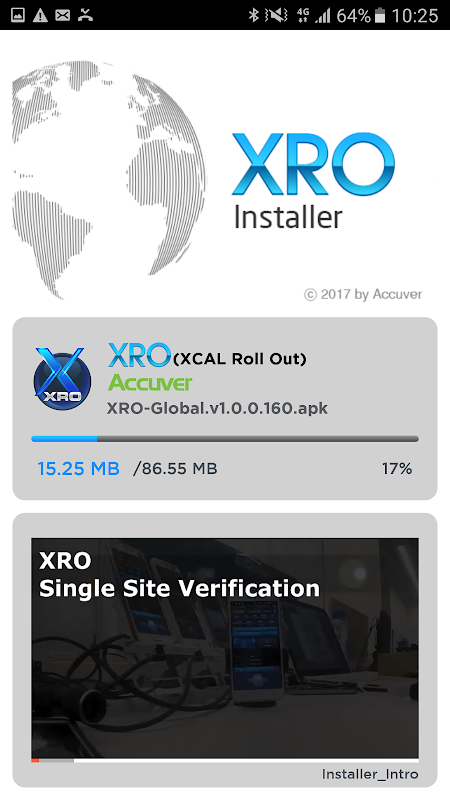The height and width of the screenshot is (800, 450).
Task: Tap the battery icon in status bar
Action: [380, 15]
